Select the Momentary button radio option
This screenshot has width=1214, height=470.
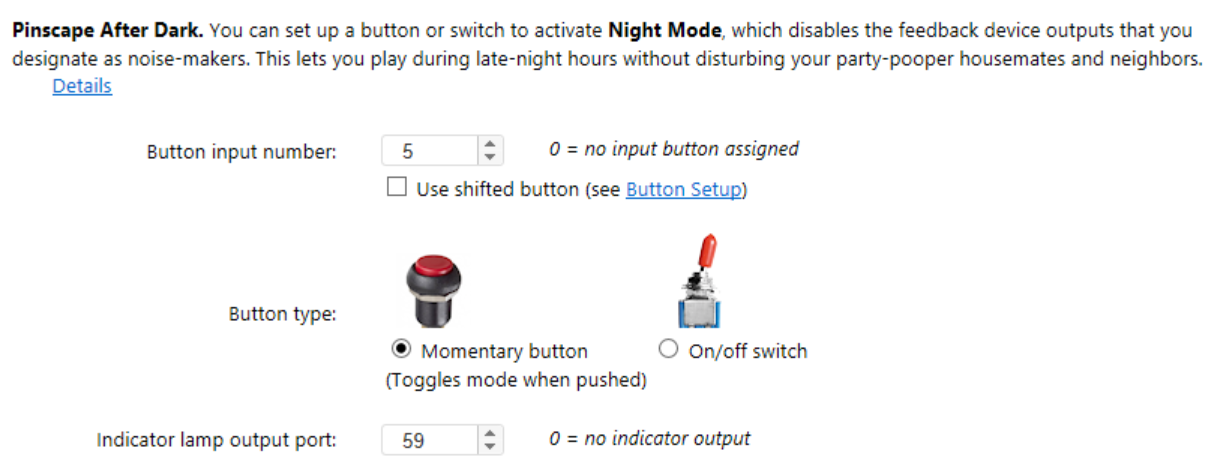point(401,350)
